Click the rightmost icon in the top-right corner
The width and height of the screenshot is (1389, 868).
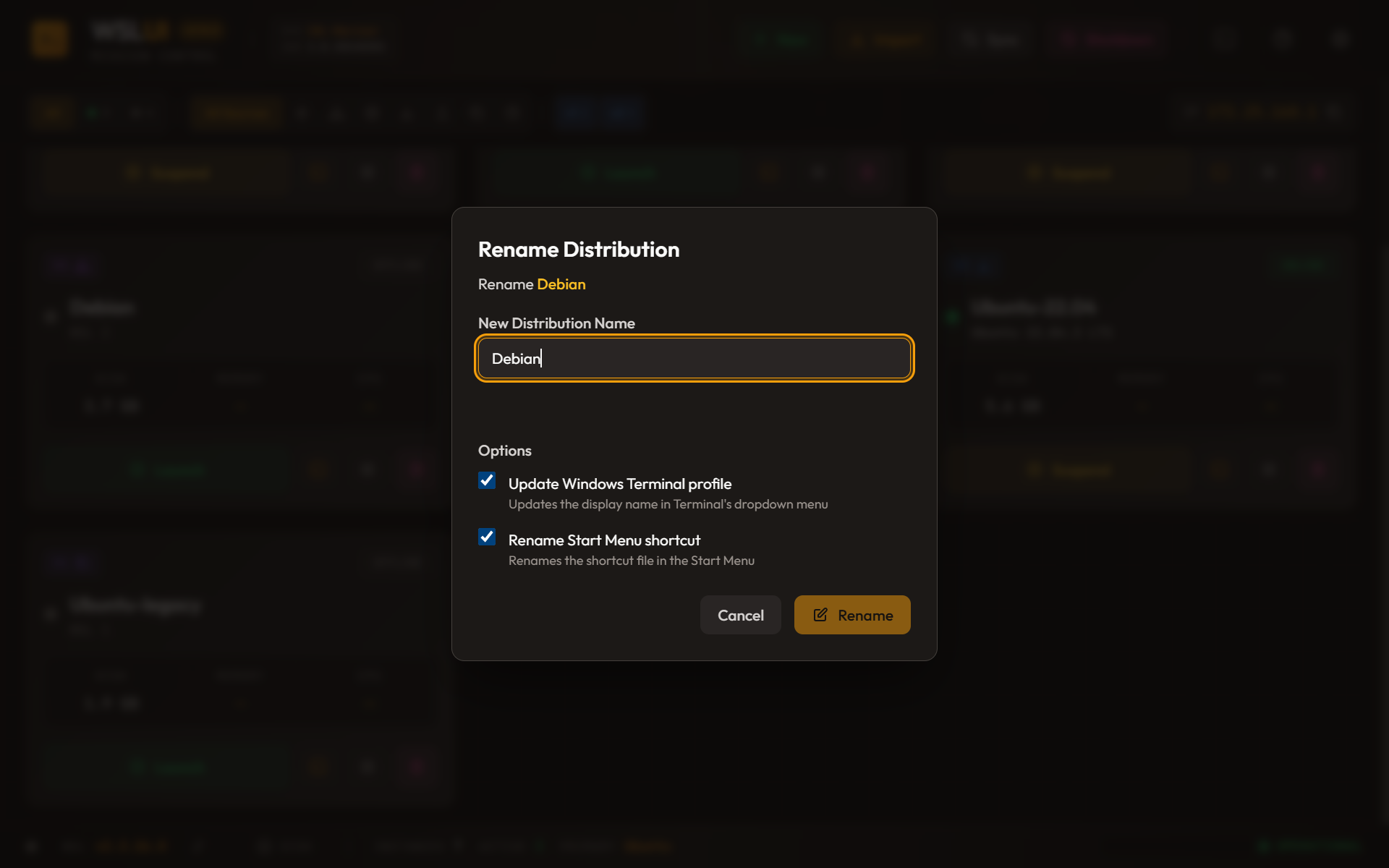pos(1340,38)
